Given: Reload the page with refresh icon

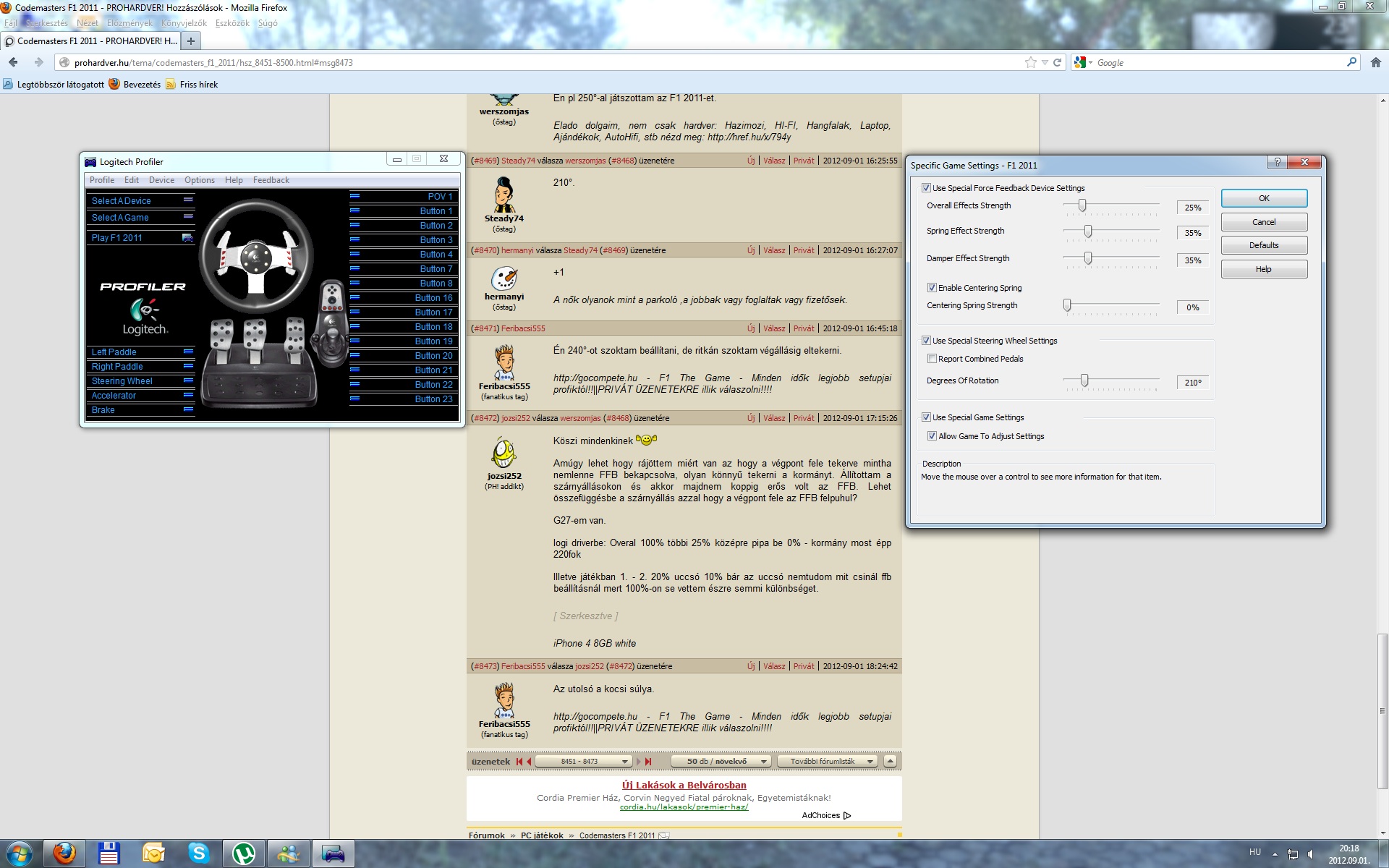Looking at the screenshot, I should [1058, 62].
